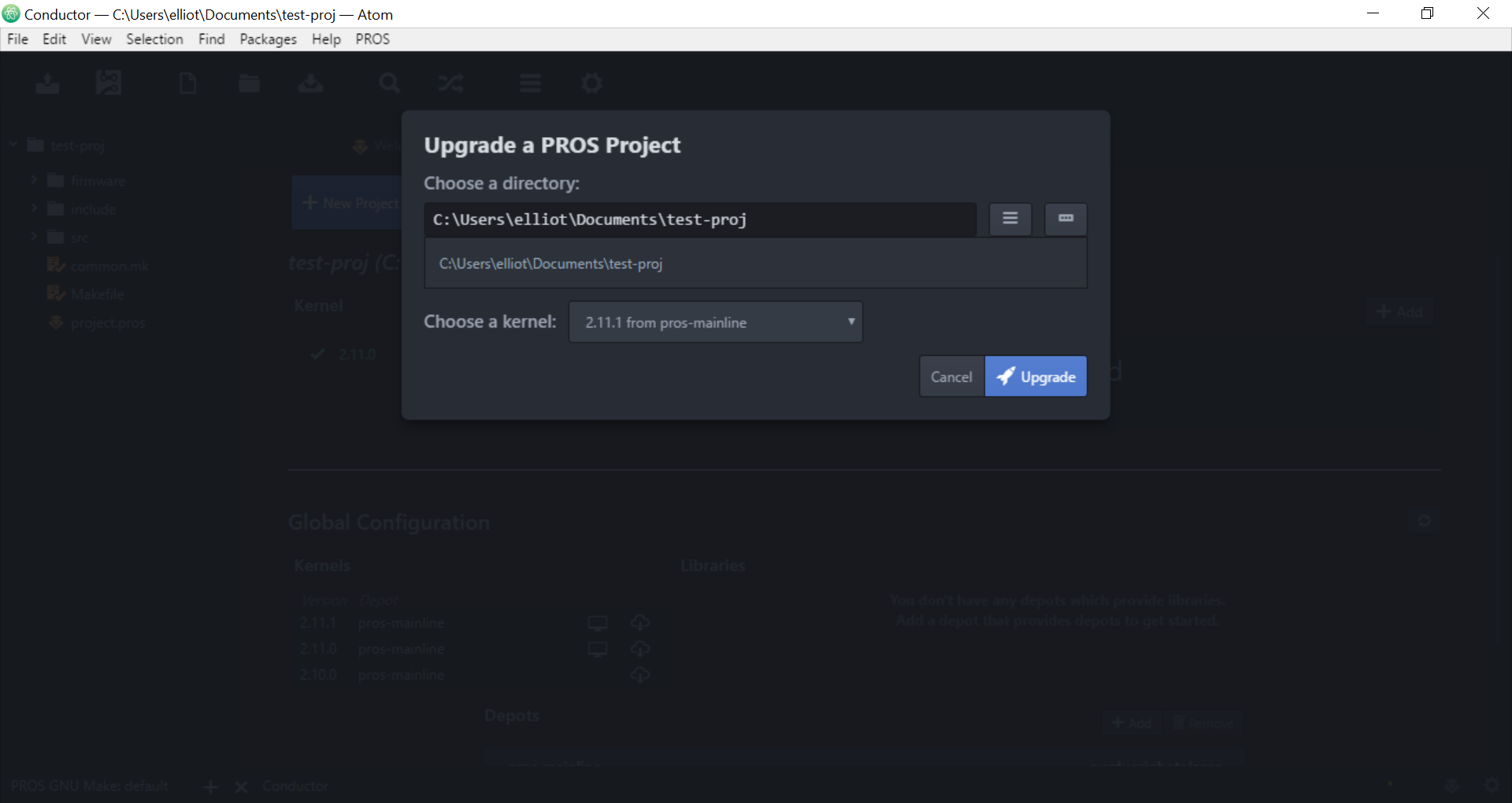Open the Find menu
1512x803 pixels.
coord(211,39)
